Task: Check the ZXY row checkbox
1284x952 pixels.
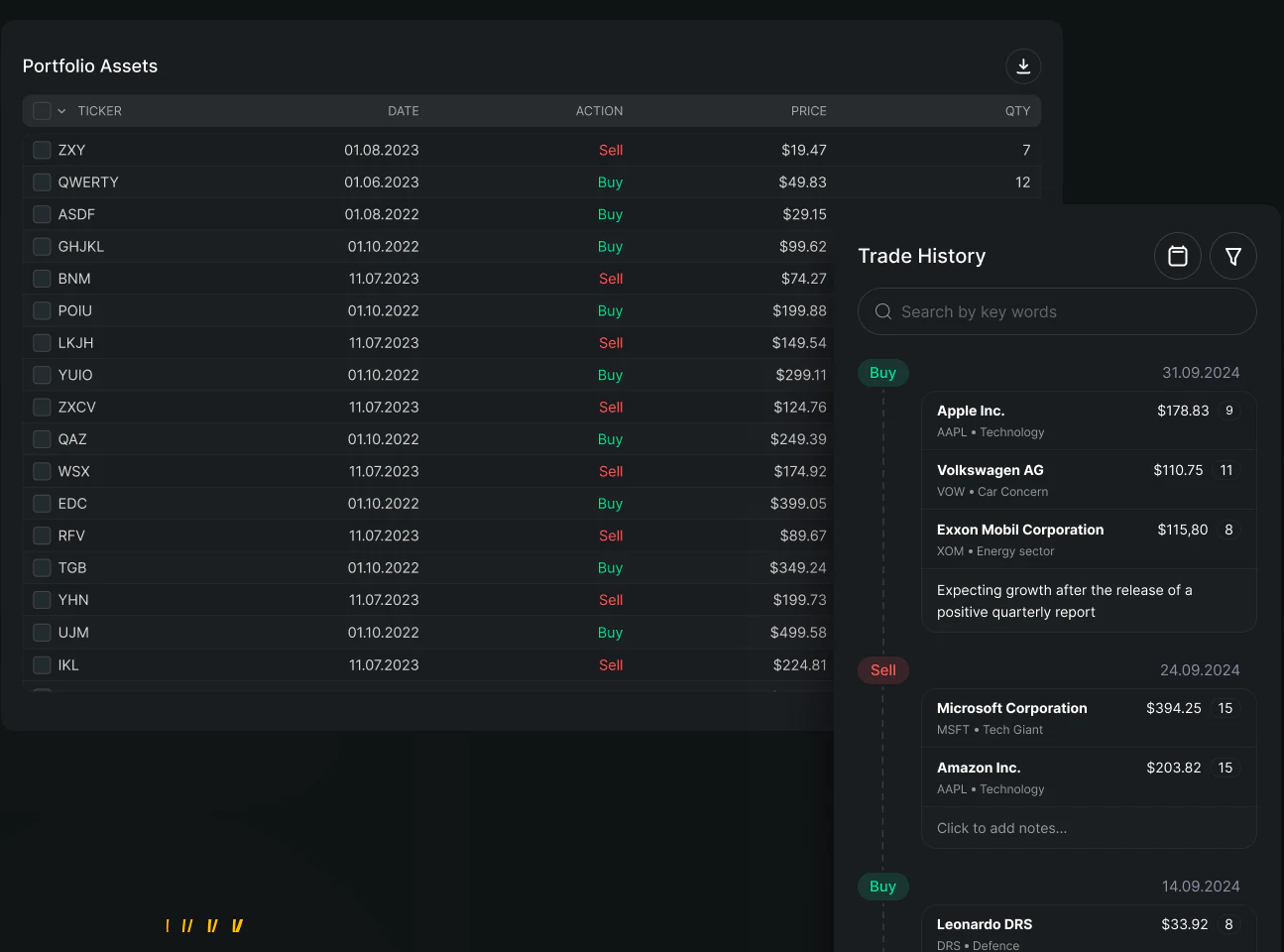Action: pyautogui.click(x=42, y=150)
